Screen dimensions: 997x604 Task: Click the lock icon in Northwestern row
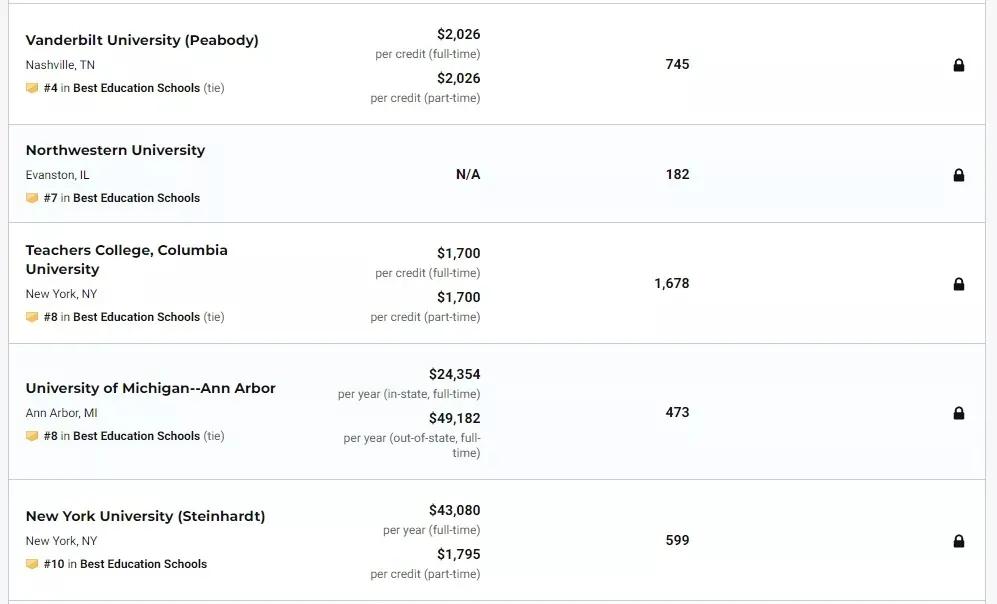point(958,175)
